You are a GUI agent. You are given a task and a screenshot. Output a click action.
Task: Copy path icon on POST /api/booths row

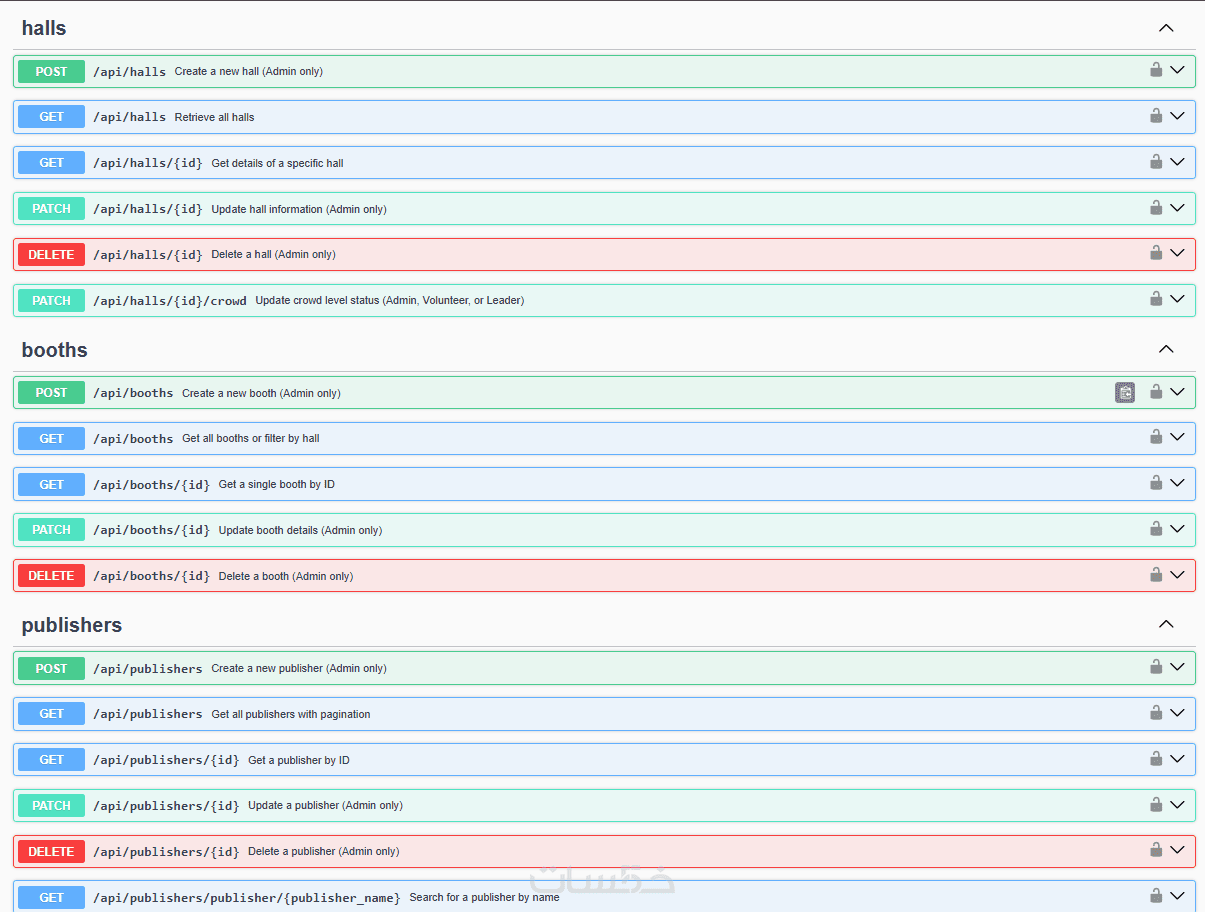(1125, 393)
